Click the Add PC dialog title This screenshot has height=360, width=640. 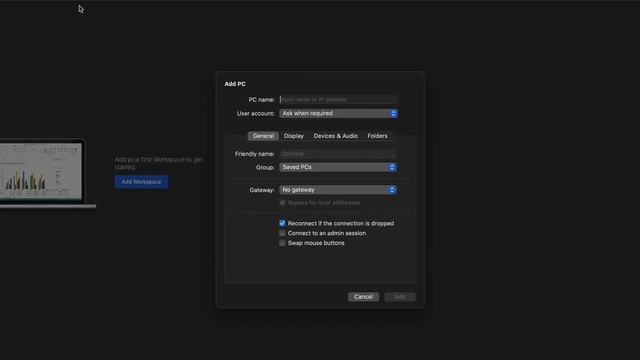point(235,84)
